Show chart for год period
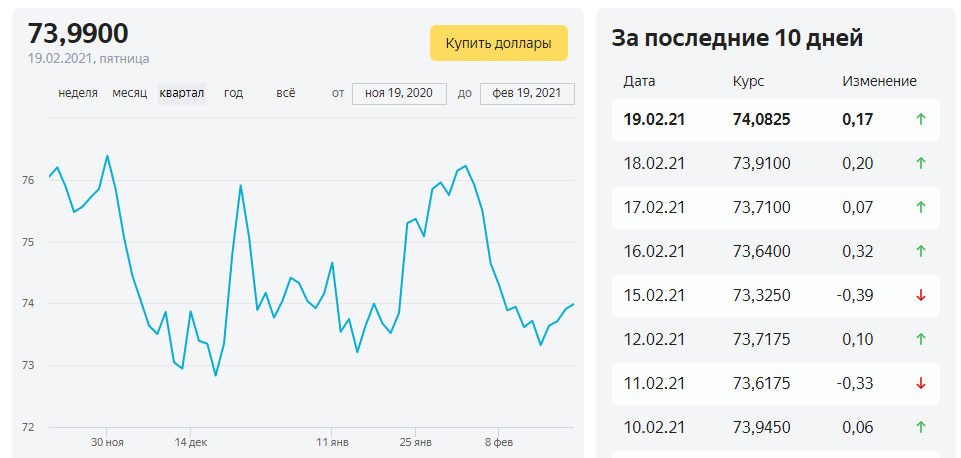Viewport: 961px width, 458px height. (x=233, y=93)
